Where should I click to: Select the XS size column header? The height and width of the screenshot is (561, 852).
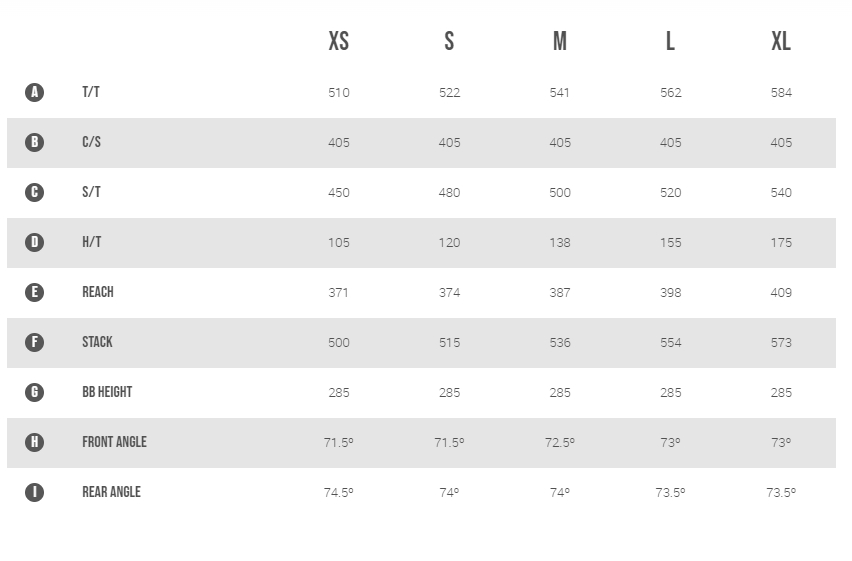pos(339,41)
